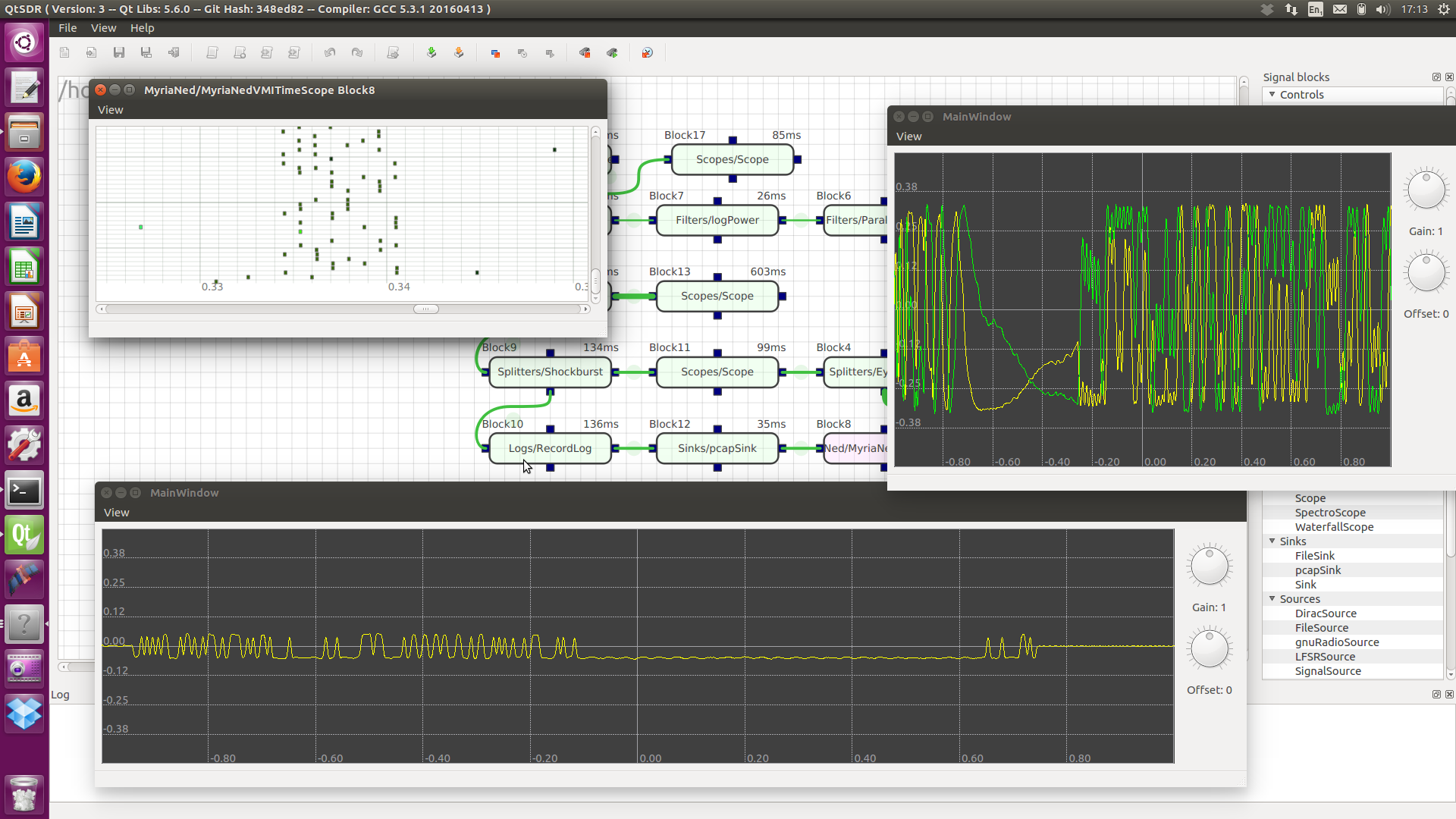The image size is (1456, 819).
Task: Open the File menu in QtSDR
Action: [67, 28]
